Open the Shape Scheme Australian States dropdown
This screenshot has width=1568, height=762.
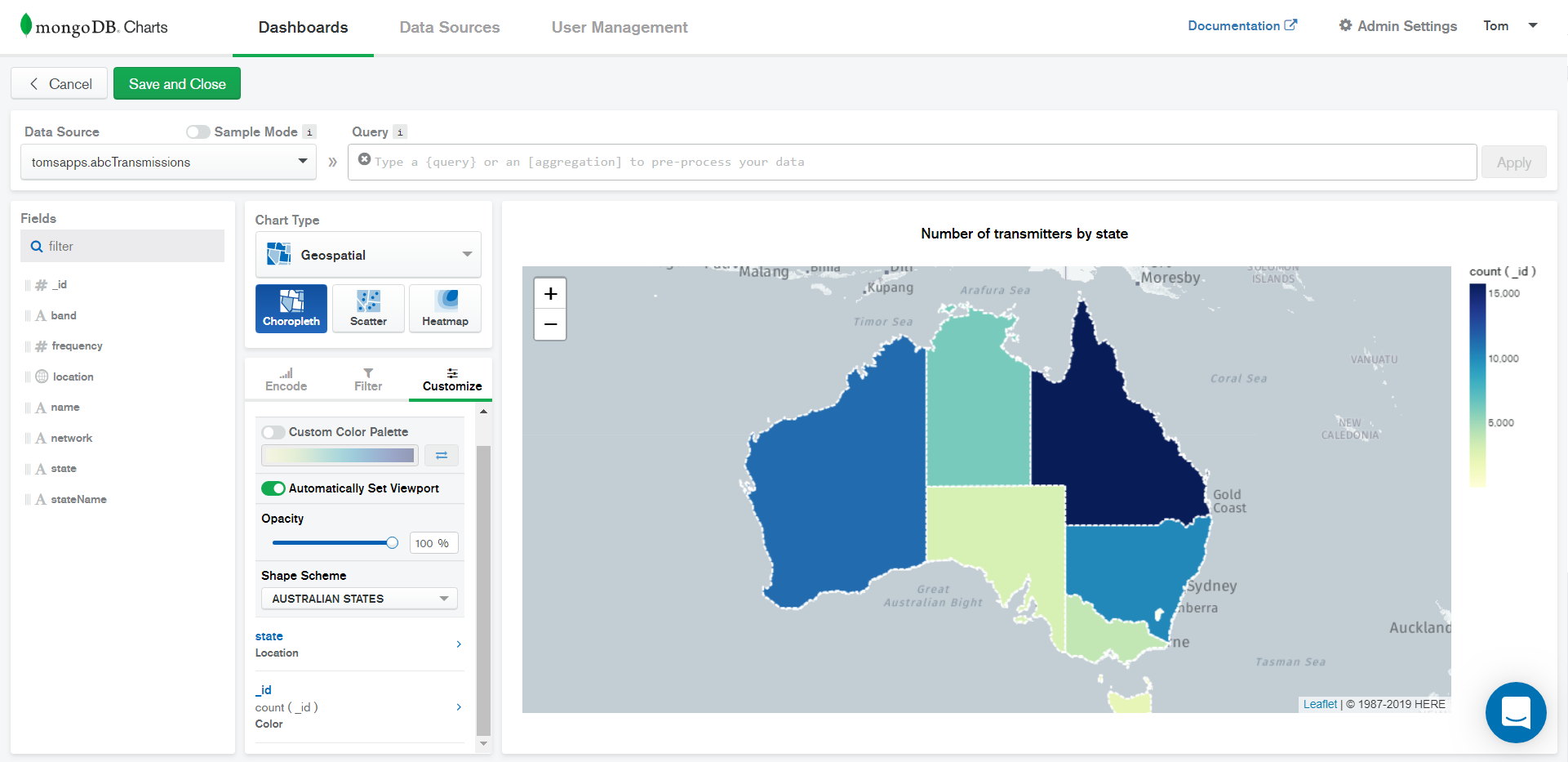359,599
